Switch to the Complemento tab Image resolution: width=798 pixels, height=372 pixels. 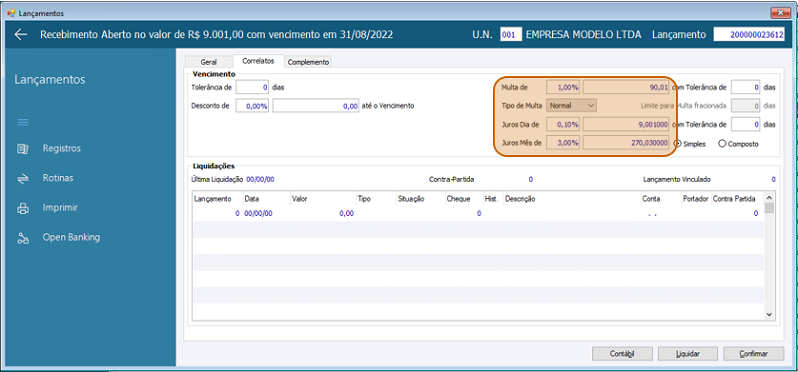308,62
